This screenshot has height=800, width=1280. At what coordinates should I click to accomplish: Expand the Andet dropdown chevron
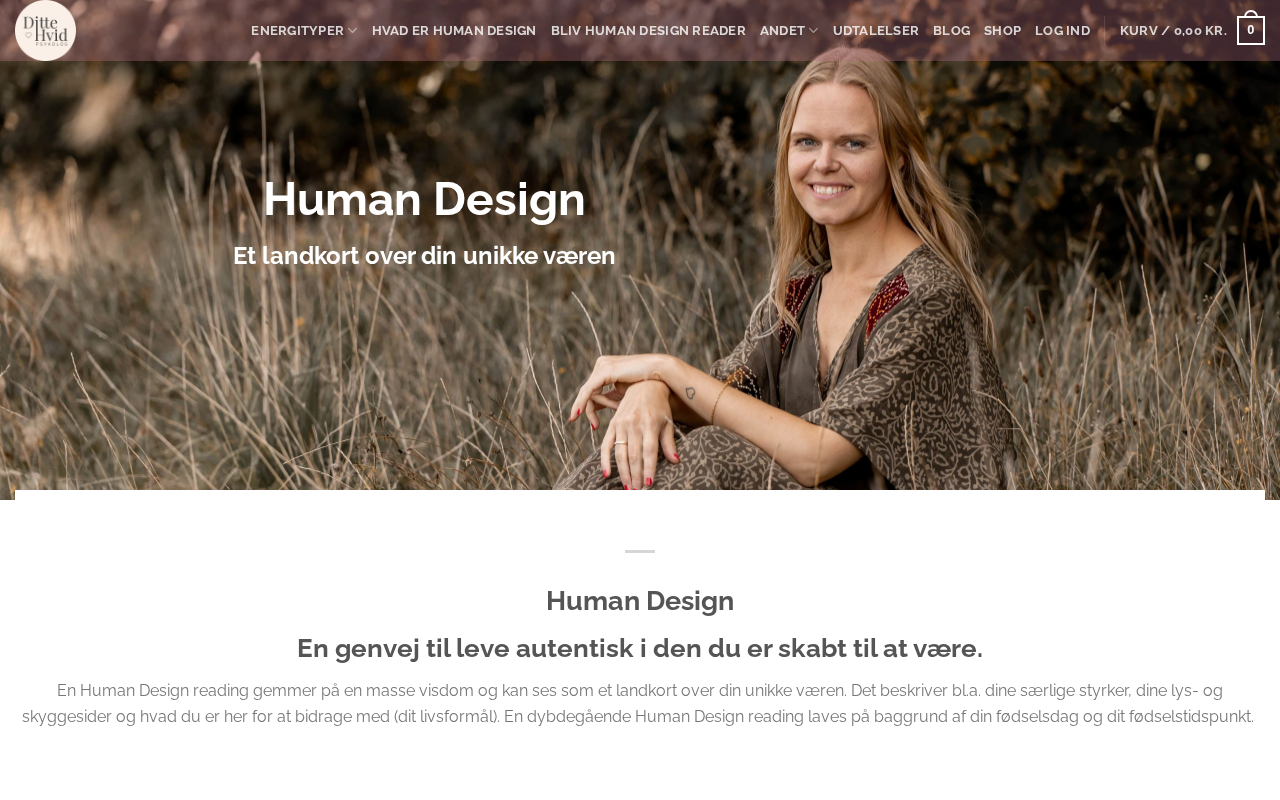[813, 31]
